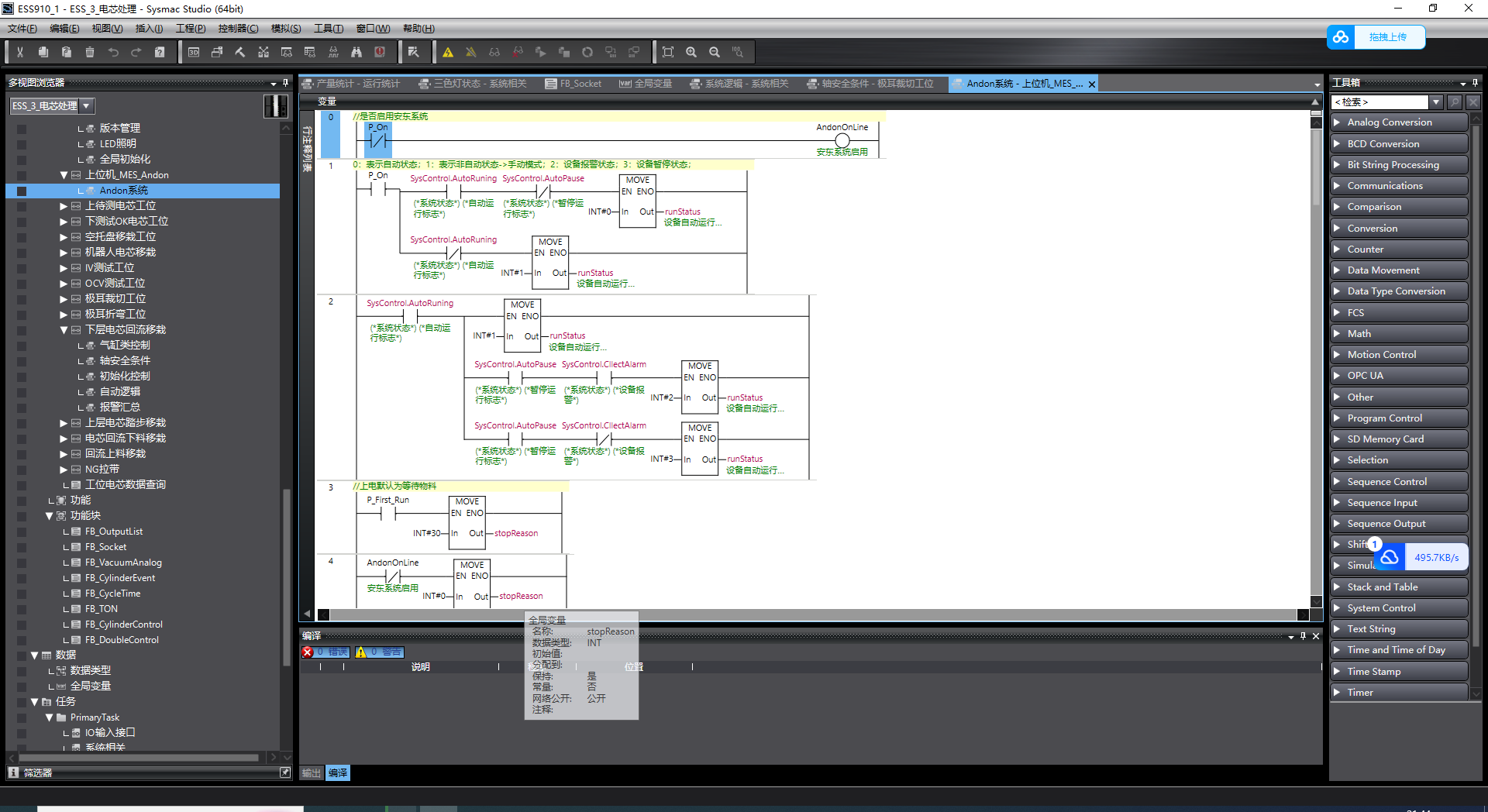The image size is (1488, 812).
Task: Click the yellow warning Online icon
Action: click(448, 52)
